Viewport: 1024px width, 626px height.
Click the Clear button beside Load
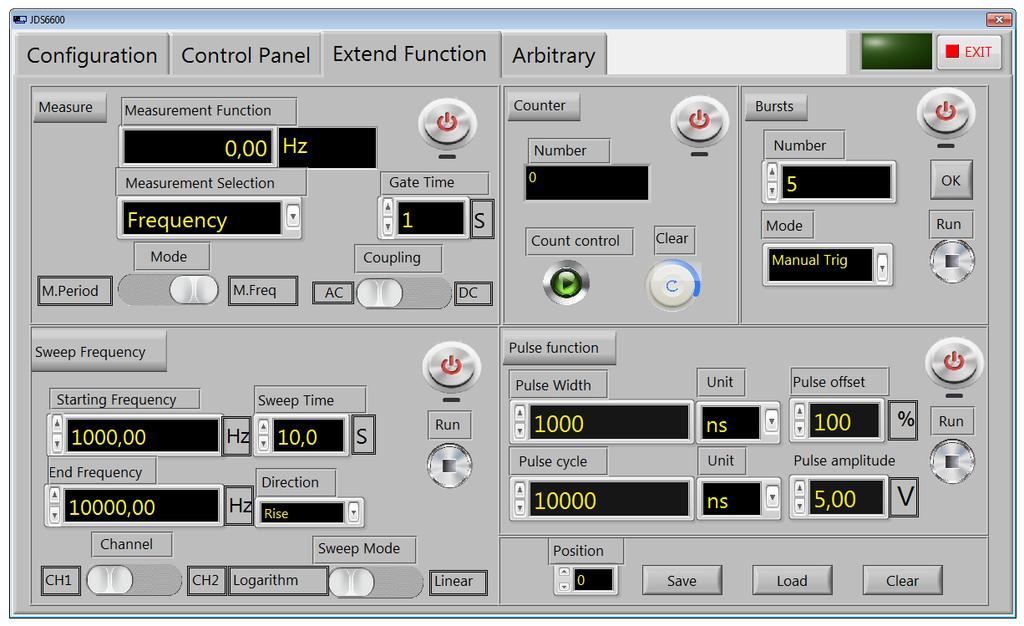click(x=903, y=580)
